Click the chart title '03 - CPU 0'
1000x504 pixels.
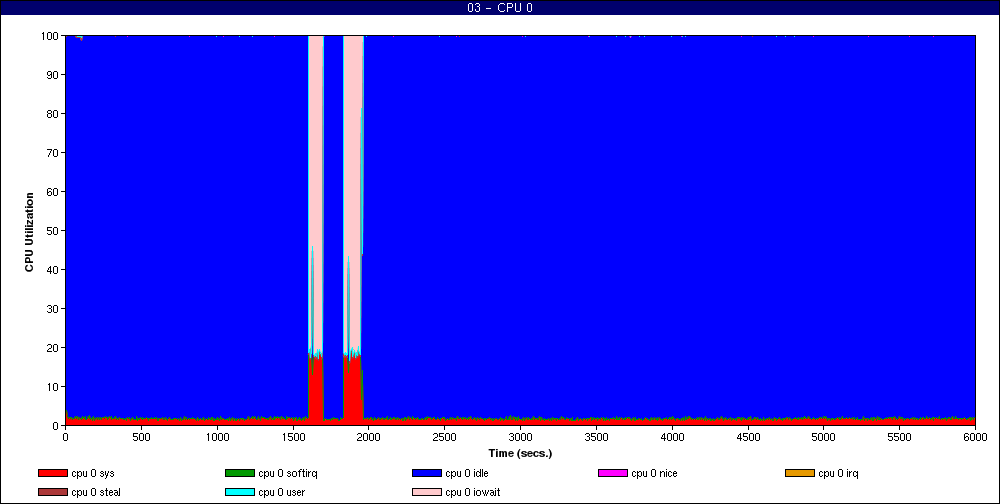coord(500,8)
